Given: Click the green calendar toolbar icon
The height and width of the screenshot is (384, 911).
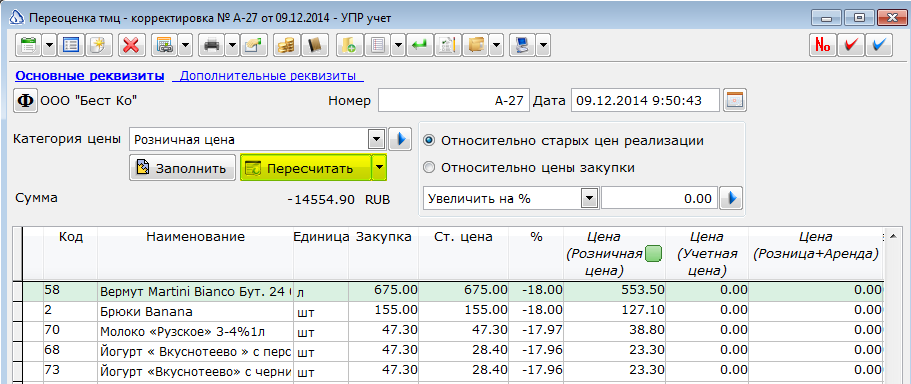Looking at the screenshot, I should pos(27,45).
